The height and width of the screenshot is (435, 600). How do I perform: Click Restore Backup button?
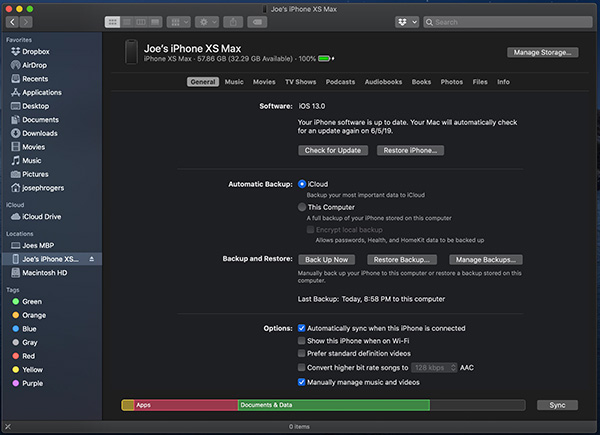point(401,260)
